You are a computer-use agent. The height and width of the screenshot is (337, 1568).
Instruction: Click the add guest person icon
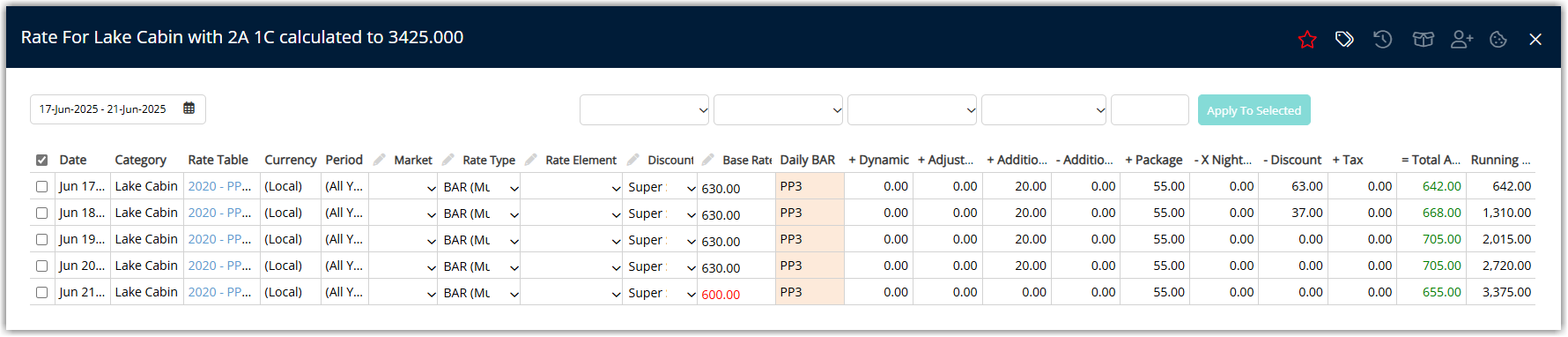click(x=1461, y=39)
